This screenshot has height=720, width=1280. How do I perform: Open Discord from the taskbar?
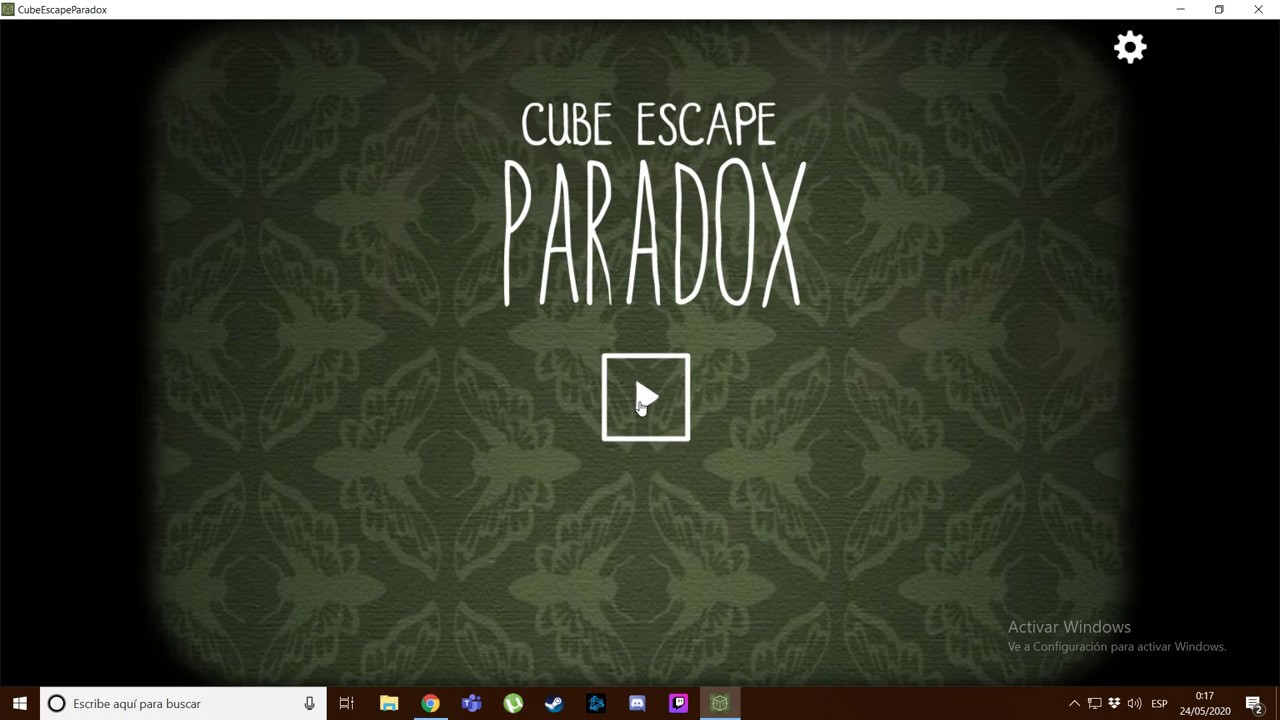tap(637, 704)
